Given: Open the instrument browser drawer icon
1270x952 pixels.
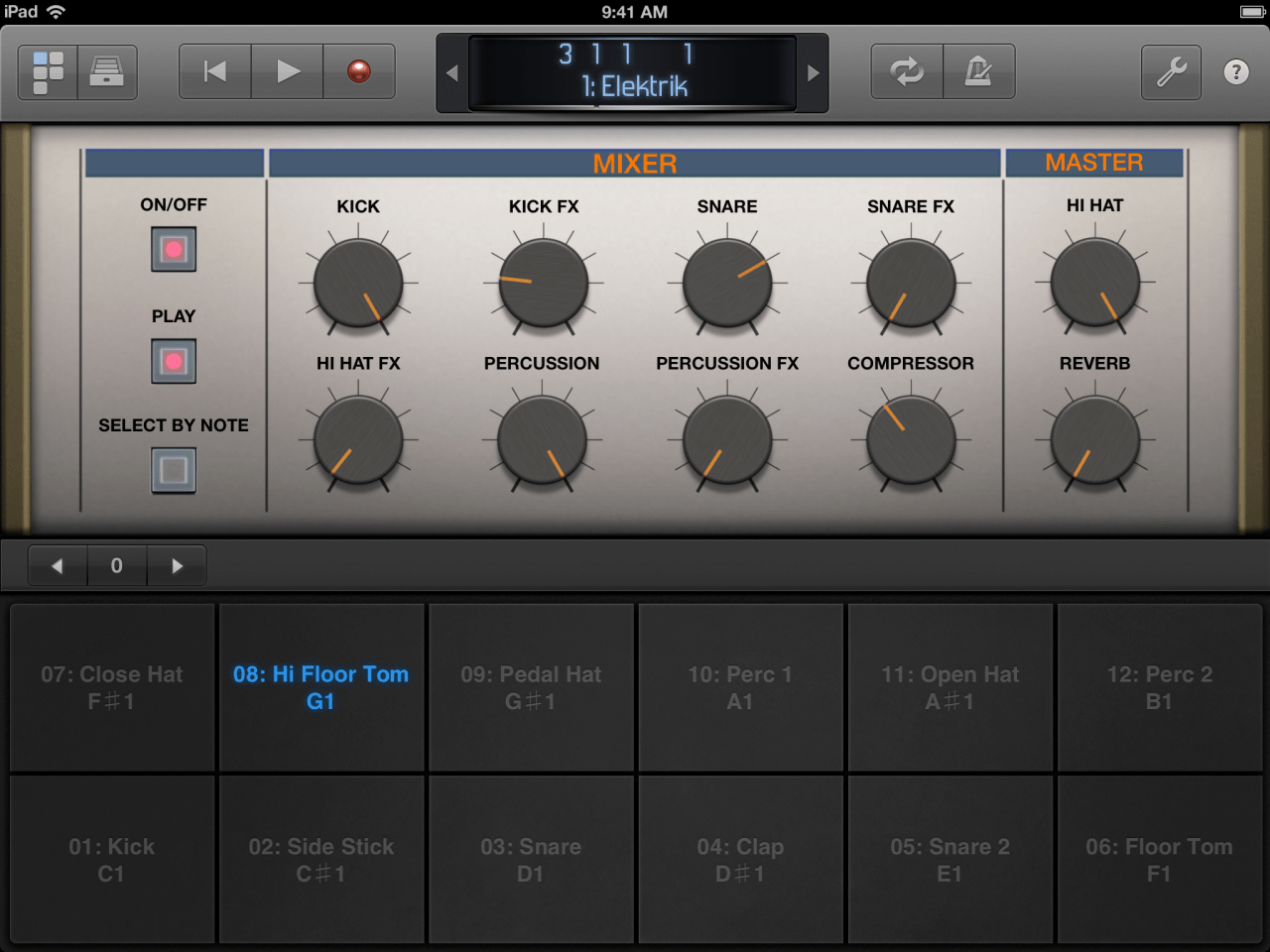Looking at the screenshot, I should [107, 71].
